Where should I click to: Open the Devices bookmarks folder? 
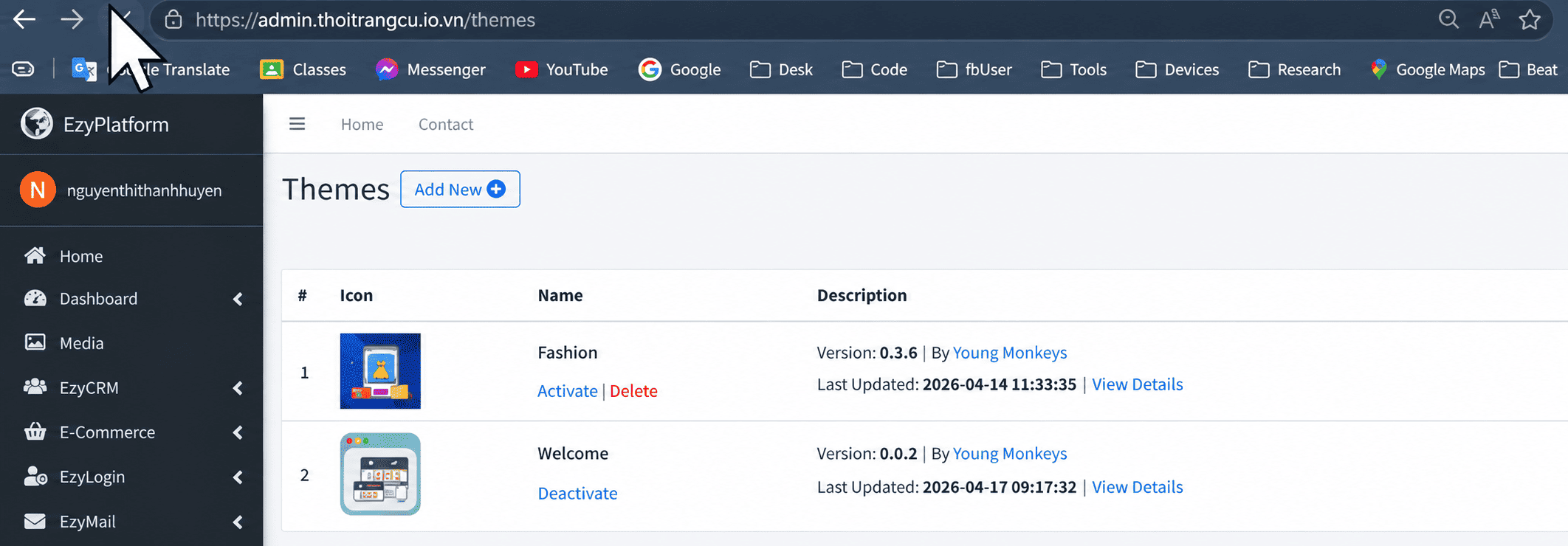click(1177, 69)
